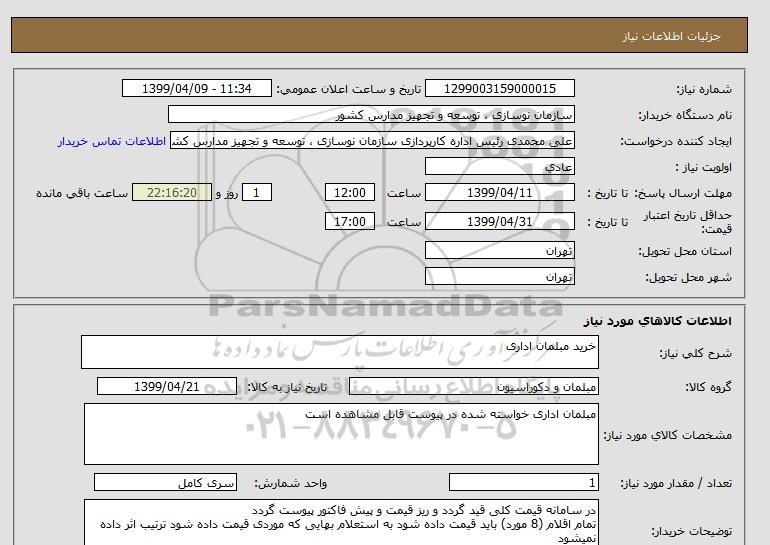Screen dimensions: 770x545
Task: Click the text ساعت باقی مانده
Action: (x=82, y=193)
